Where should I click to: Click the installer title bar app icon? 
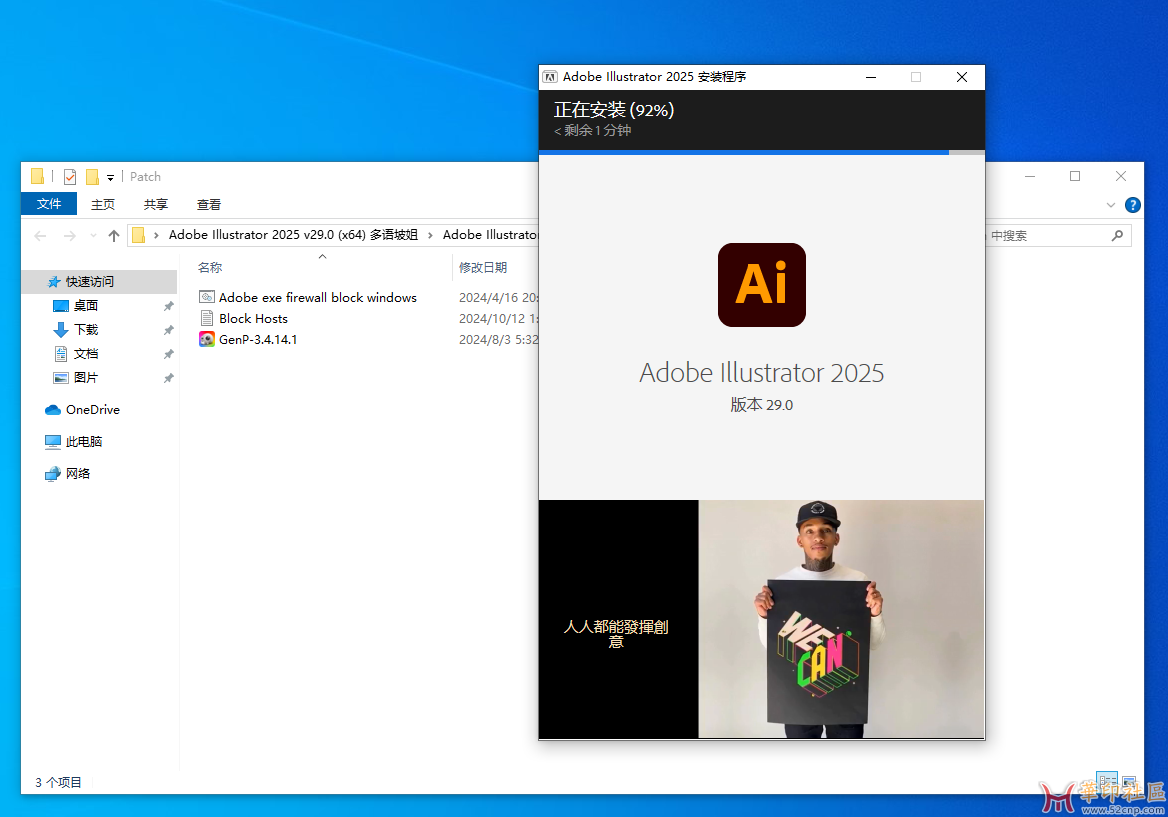pos(550,77)
